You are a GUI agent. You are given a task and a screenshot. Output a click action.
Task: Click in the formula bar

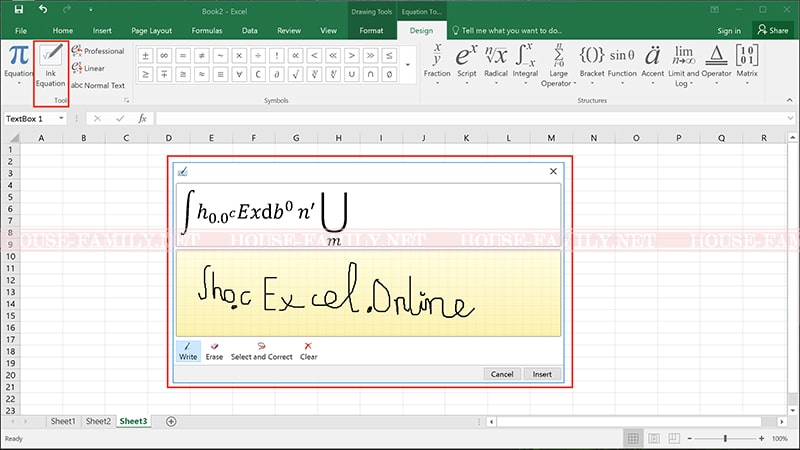pyautogui.click(x=469, y=118)
